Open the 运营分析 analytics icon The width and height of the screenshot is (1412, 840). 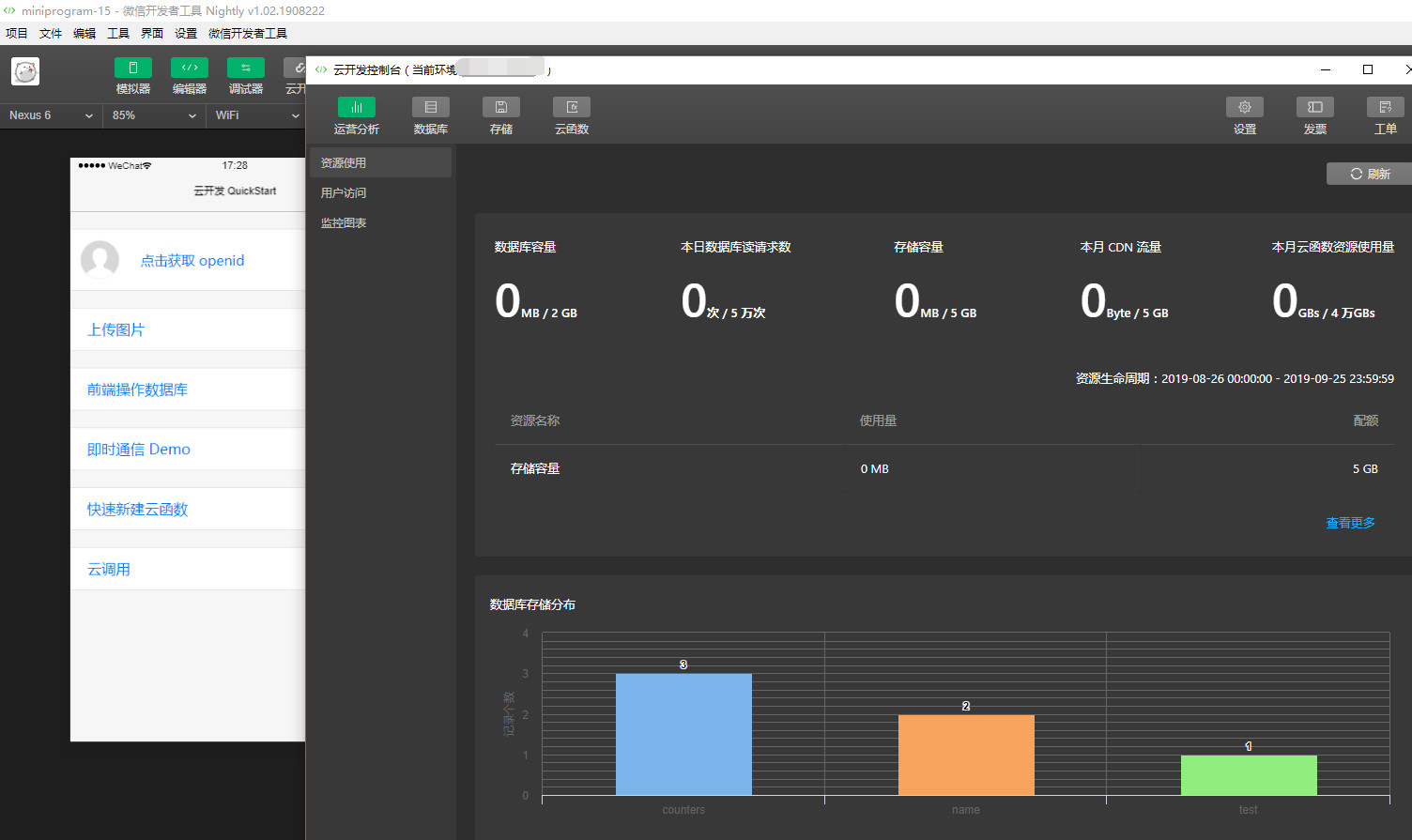coord(356,107)
